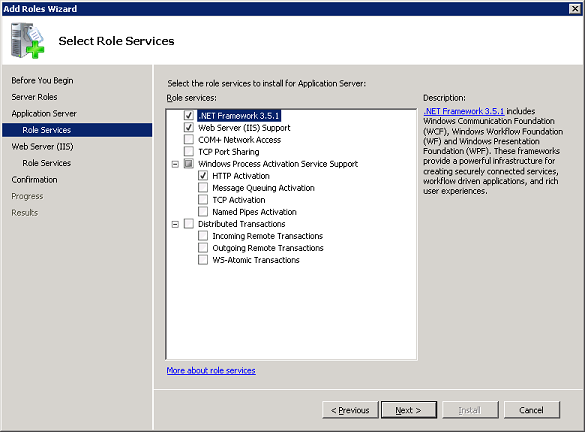Go to Server Roles step
This screenshot has width=585, height=432.
(x=34, y=97)
